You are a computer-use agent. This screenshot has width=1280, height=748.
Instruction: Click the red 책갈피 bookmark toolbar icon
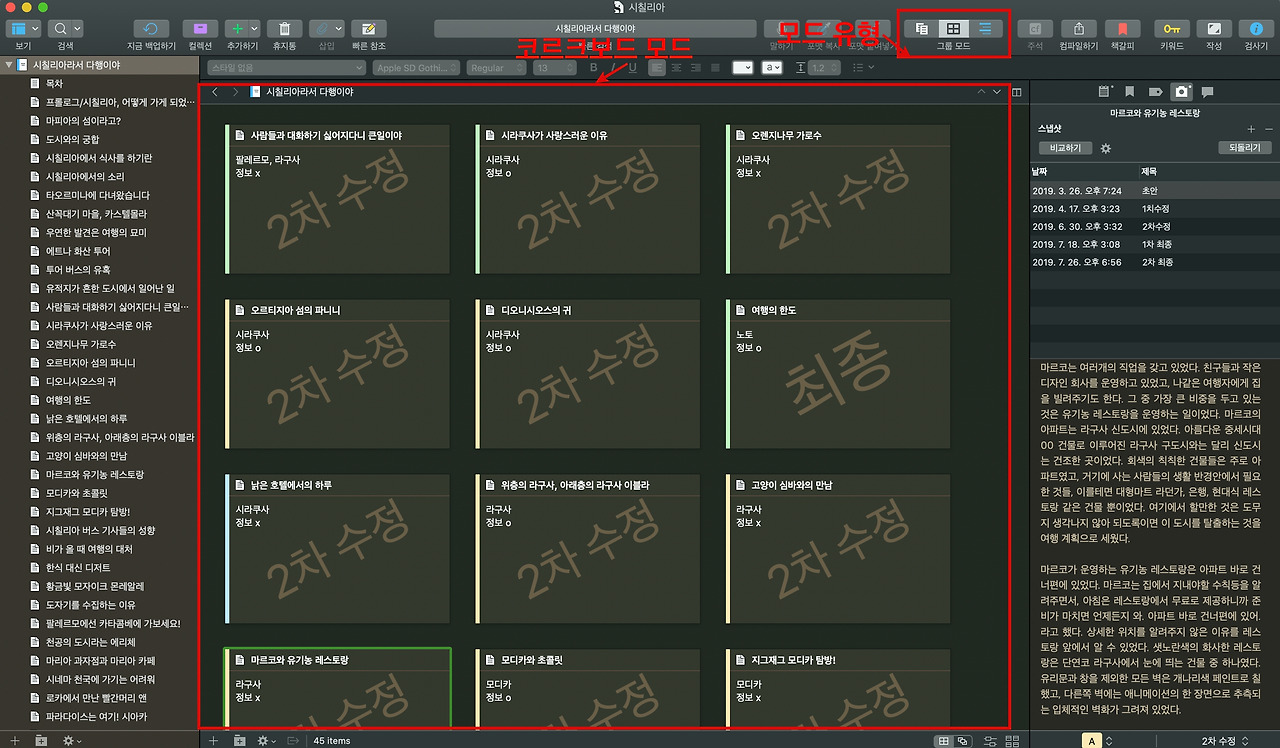[1123, 29]
